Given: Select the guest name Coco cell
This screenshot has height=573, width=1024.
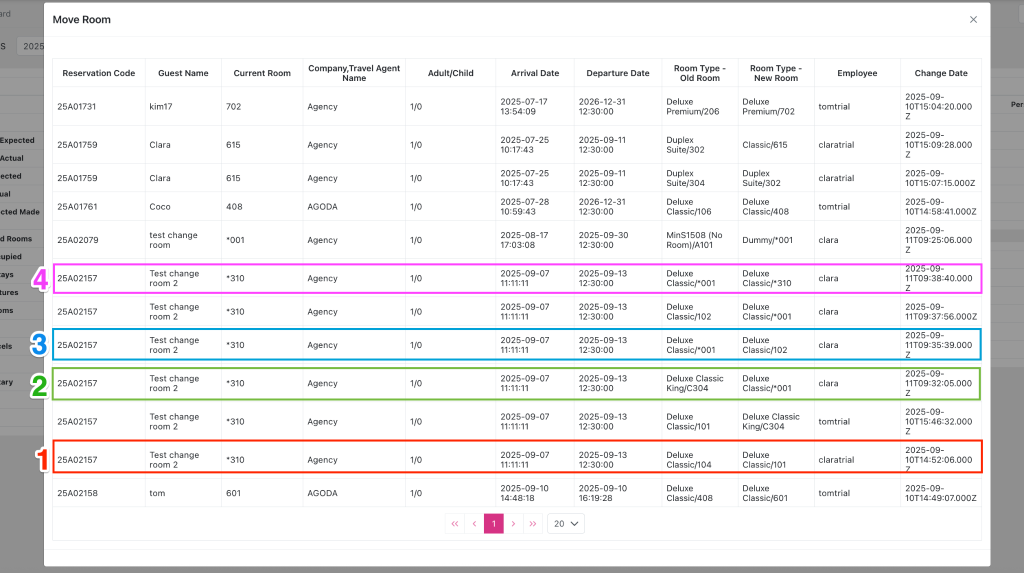Looking at the screenshot, I should [159, 207].
